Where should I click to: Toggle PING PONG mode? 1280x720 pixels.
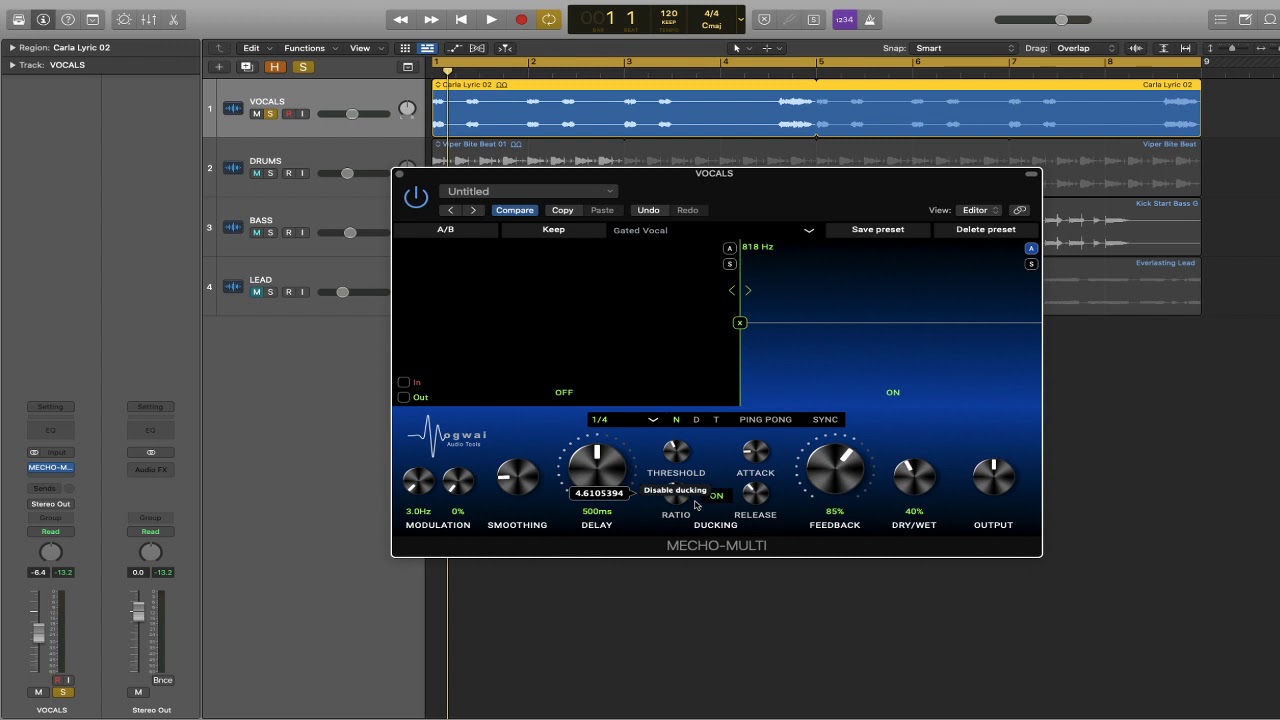pyautogui.click(x=765, y=420)
